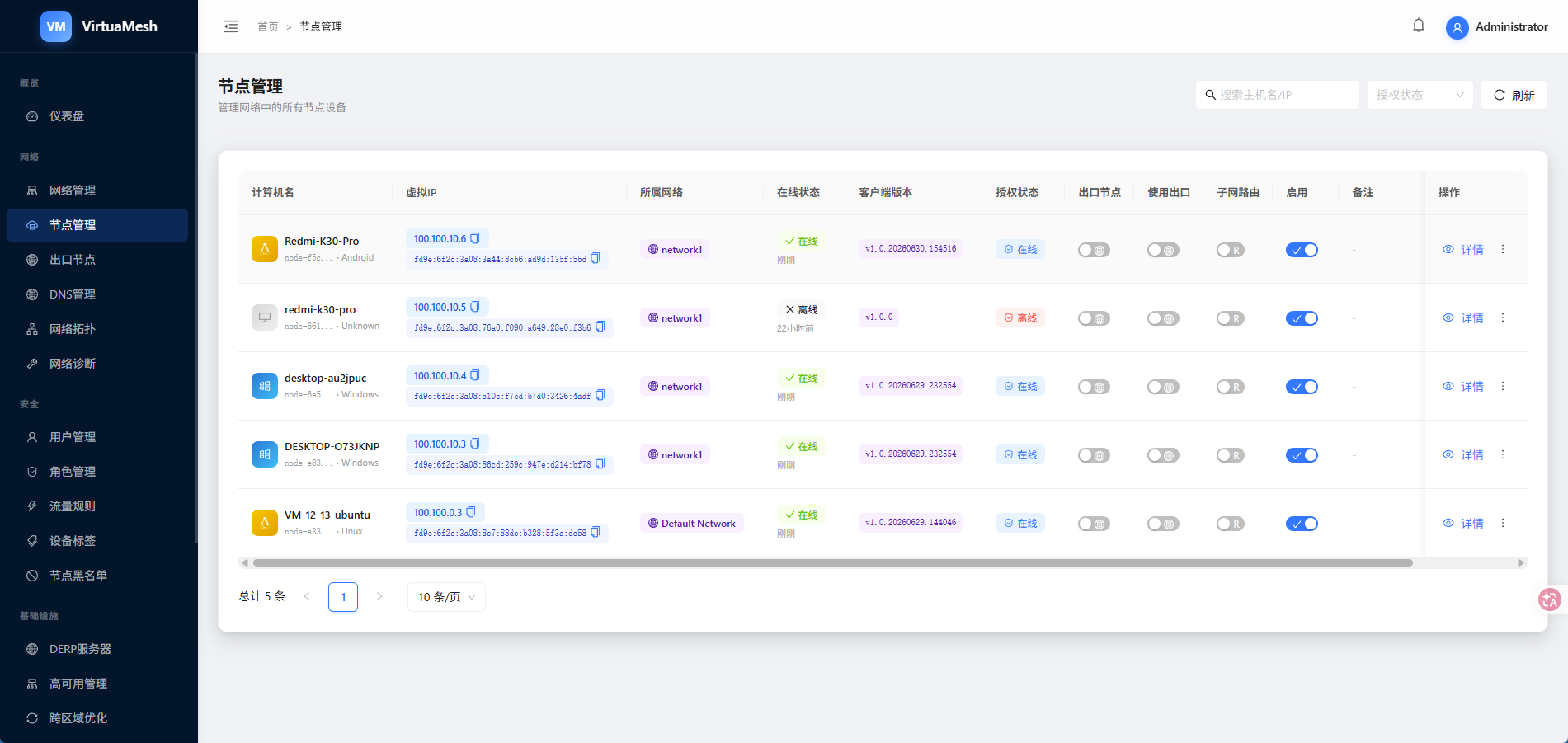The height and width of the screenshot is (743, 1568).
Task: Focus the 搜索主机名/IP search field
Action: pos(1278,95)
